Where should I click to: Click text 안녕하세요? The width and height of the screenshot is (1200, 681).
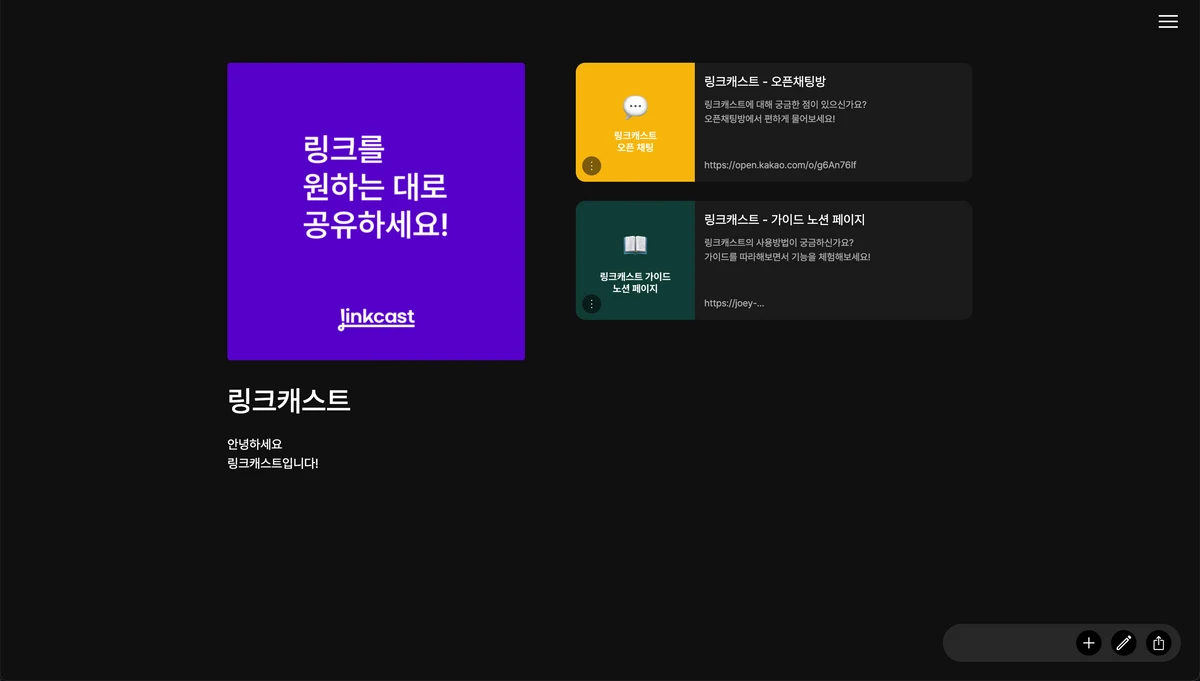pyautogui.click(x=255, y=444)
